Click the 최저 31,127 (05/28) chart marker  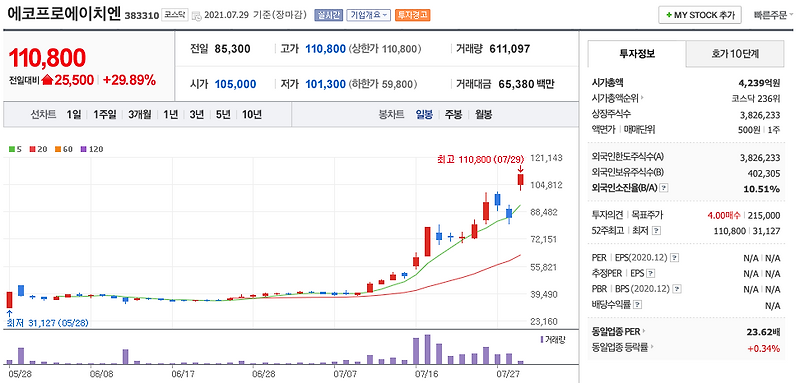tap(47, 323)
